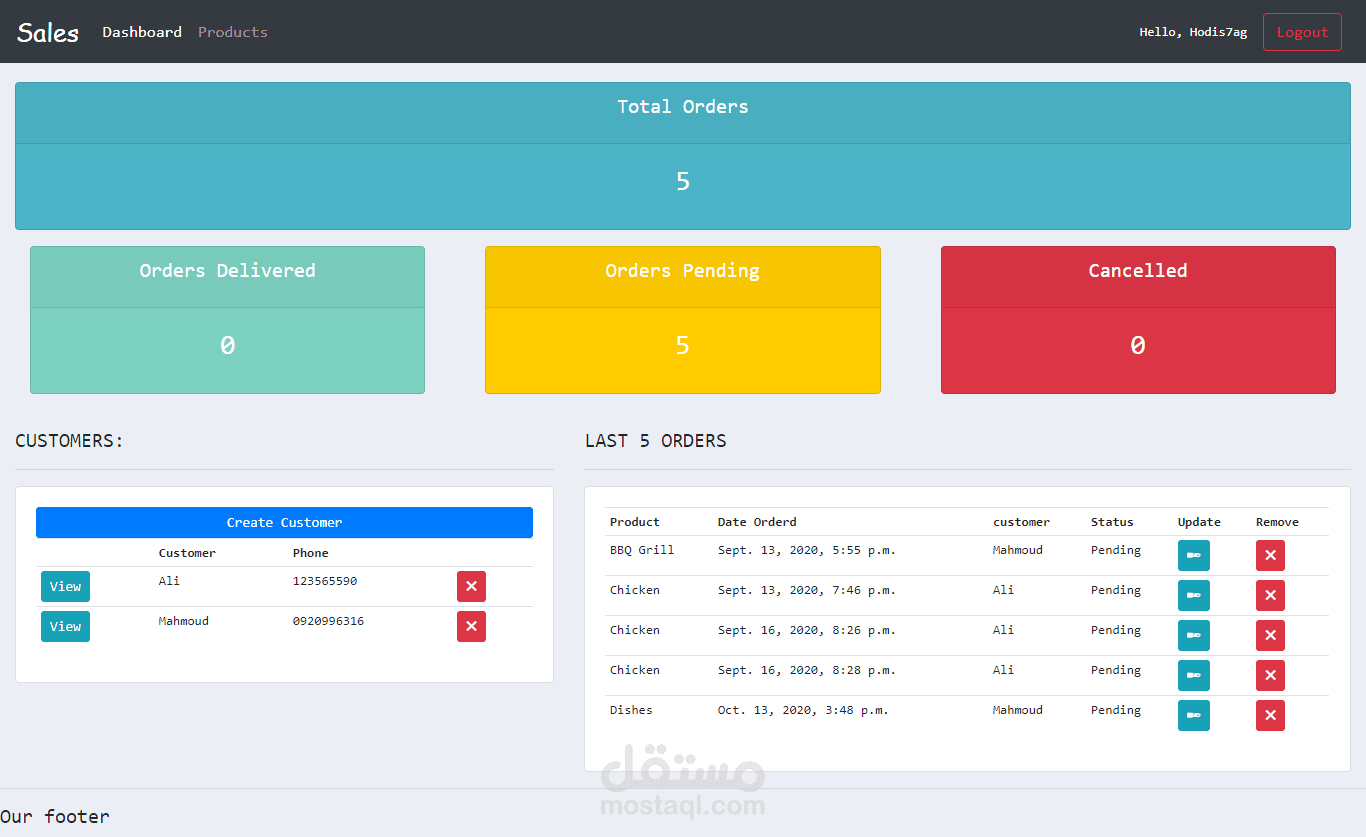View customer Mahmoud's details

(65, 627)
